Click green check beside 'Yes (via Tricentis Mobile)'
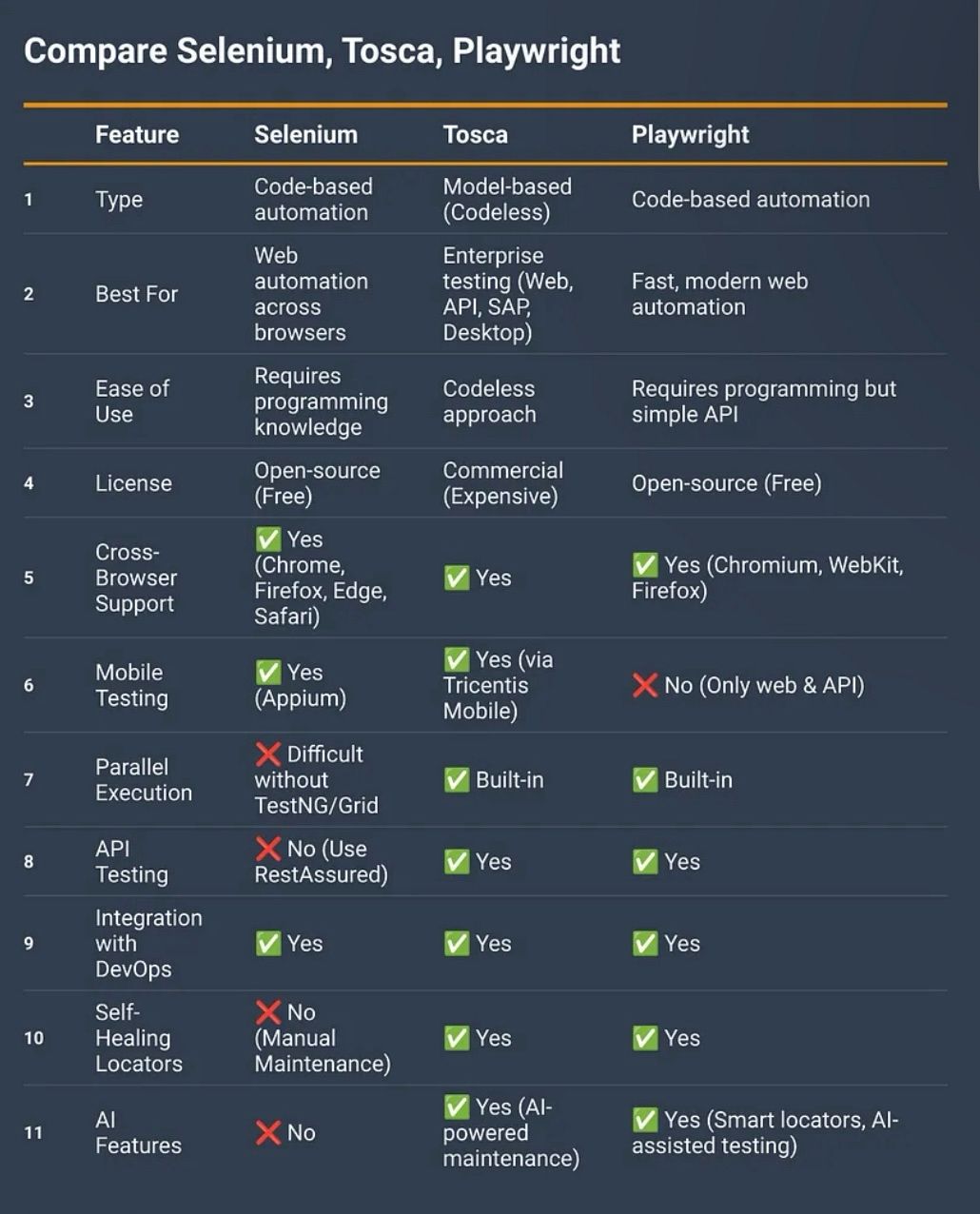The width and height of the screenshot is (980, 1214). tap(457, 659)
